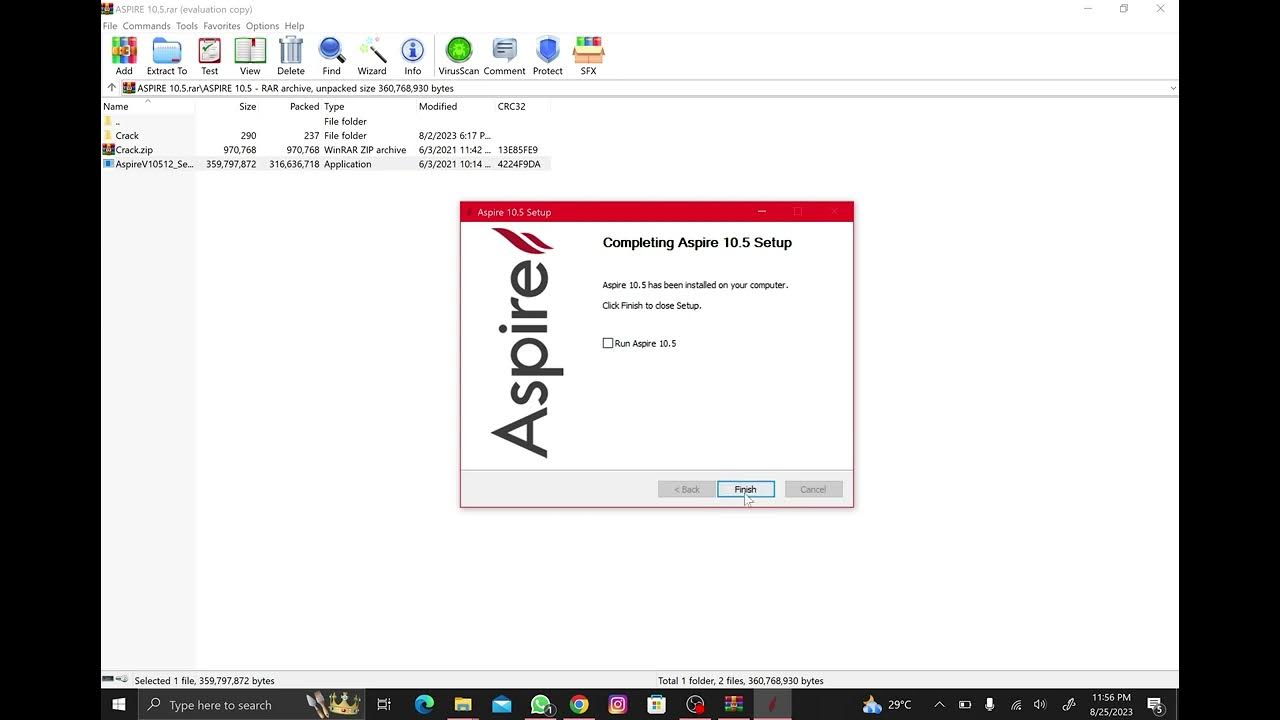Open the Wizard tool
Screen dimensions: 1280x720
click(372, 56)
